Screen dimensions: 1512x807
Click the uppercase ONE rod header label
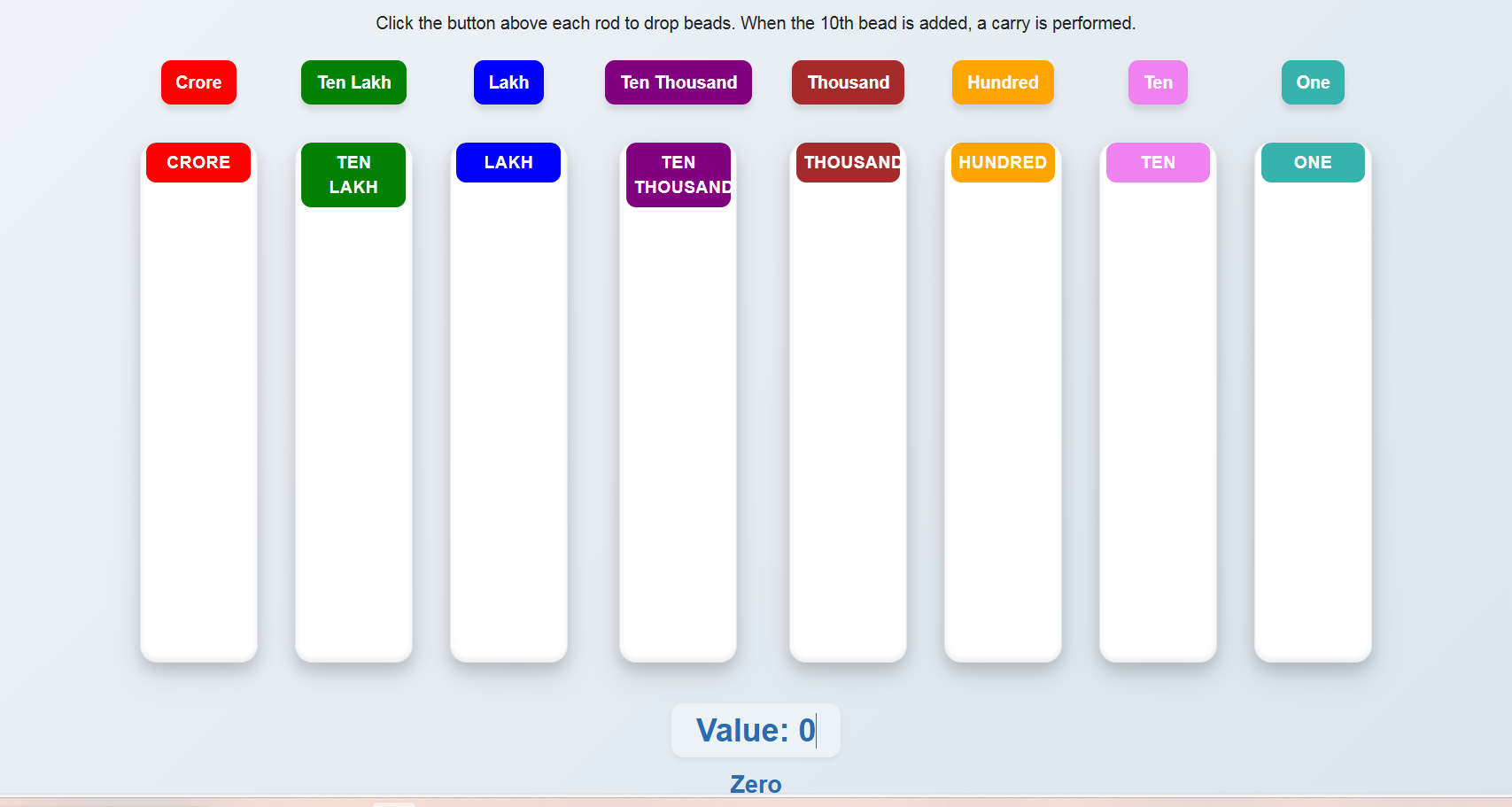pos(1313,163)
